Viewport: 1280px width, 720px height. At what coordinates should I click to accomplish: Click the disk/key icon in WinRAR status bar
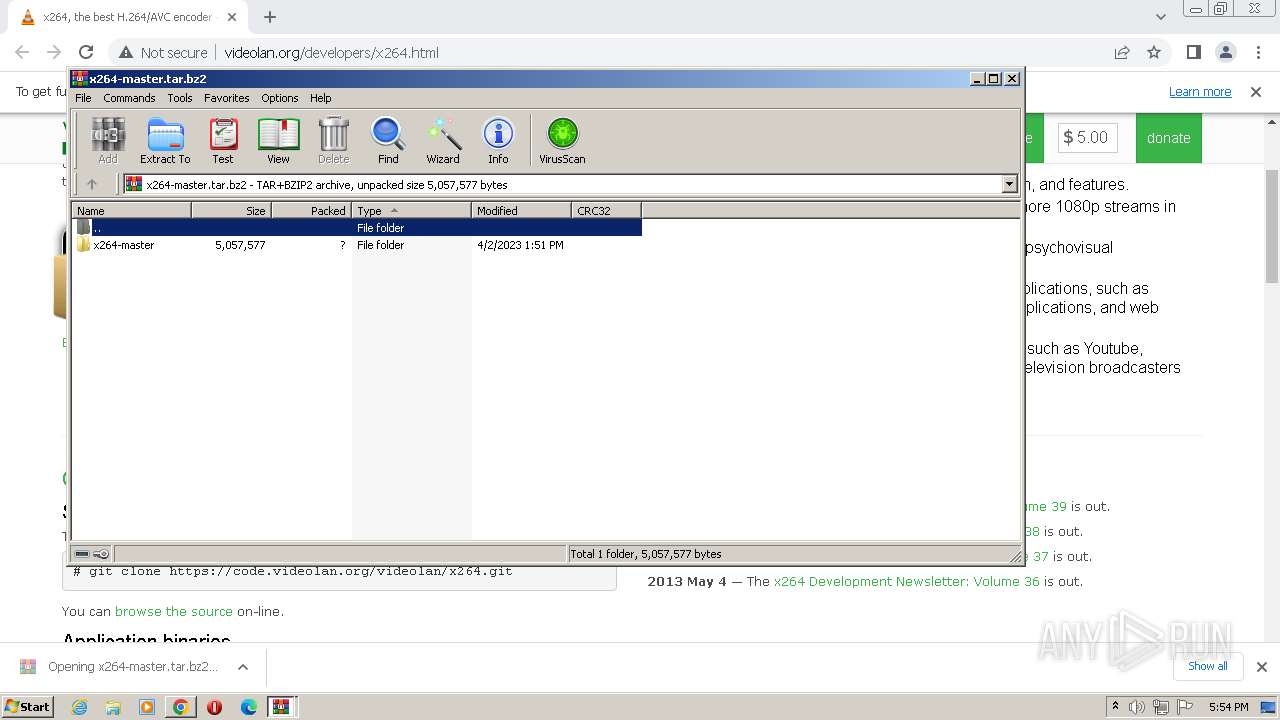pyautogui.click(x=92, y=554)
